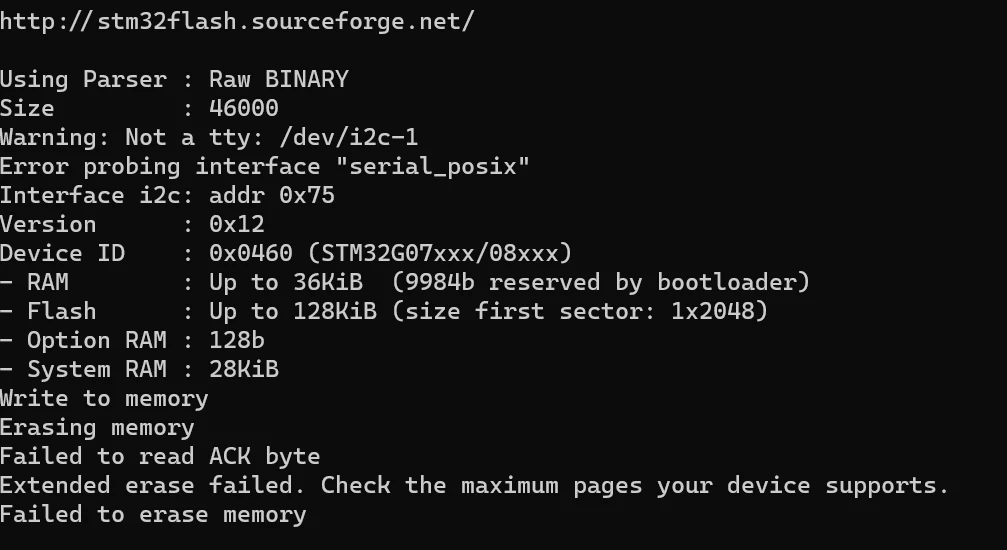Click the 'Write to memory' line
This screenshot has height=550, width=1007.
coord(104,398)
